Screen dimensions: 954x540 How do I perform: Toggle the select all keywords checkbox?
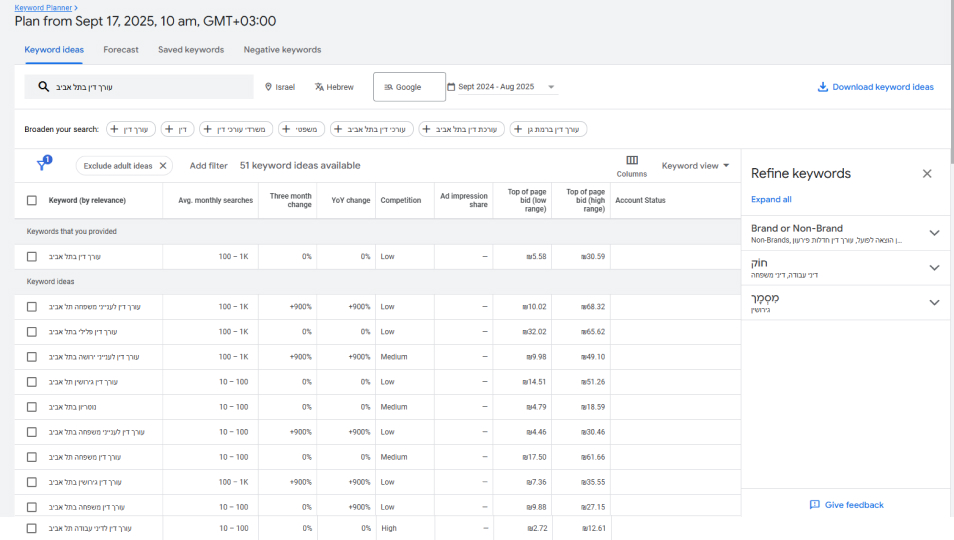pyautogui.click(x=32, y=200)
